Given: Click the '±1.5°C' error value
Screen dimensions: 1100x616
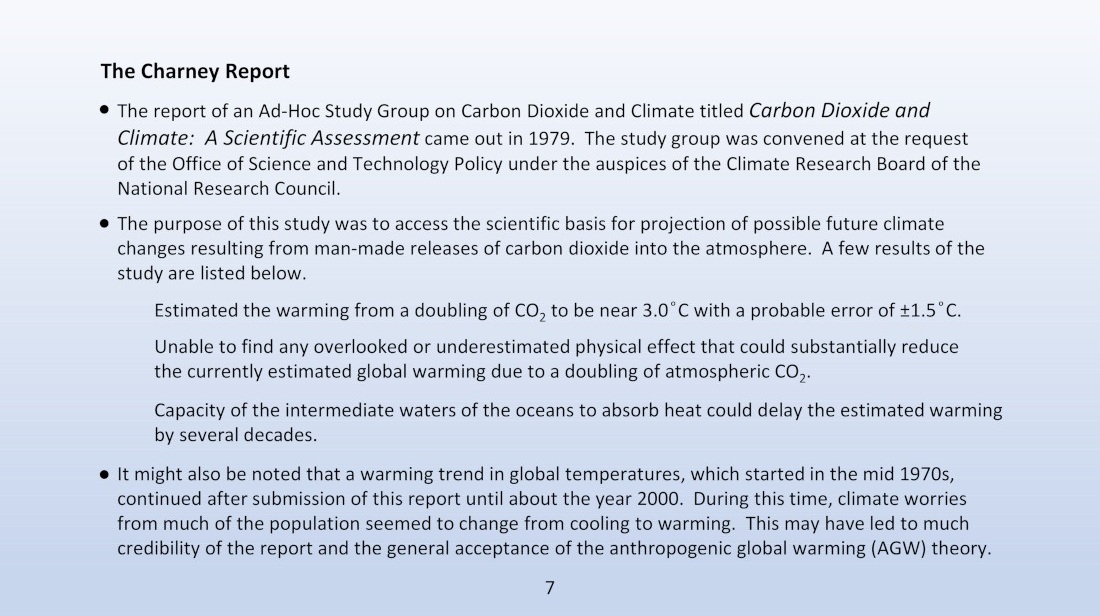Looking at the screenshot, I should click(x=928, y=311).
